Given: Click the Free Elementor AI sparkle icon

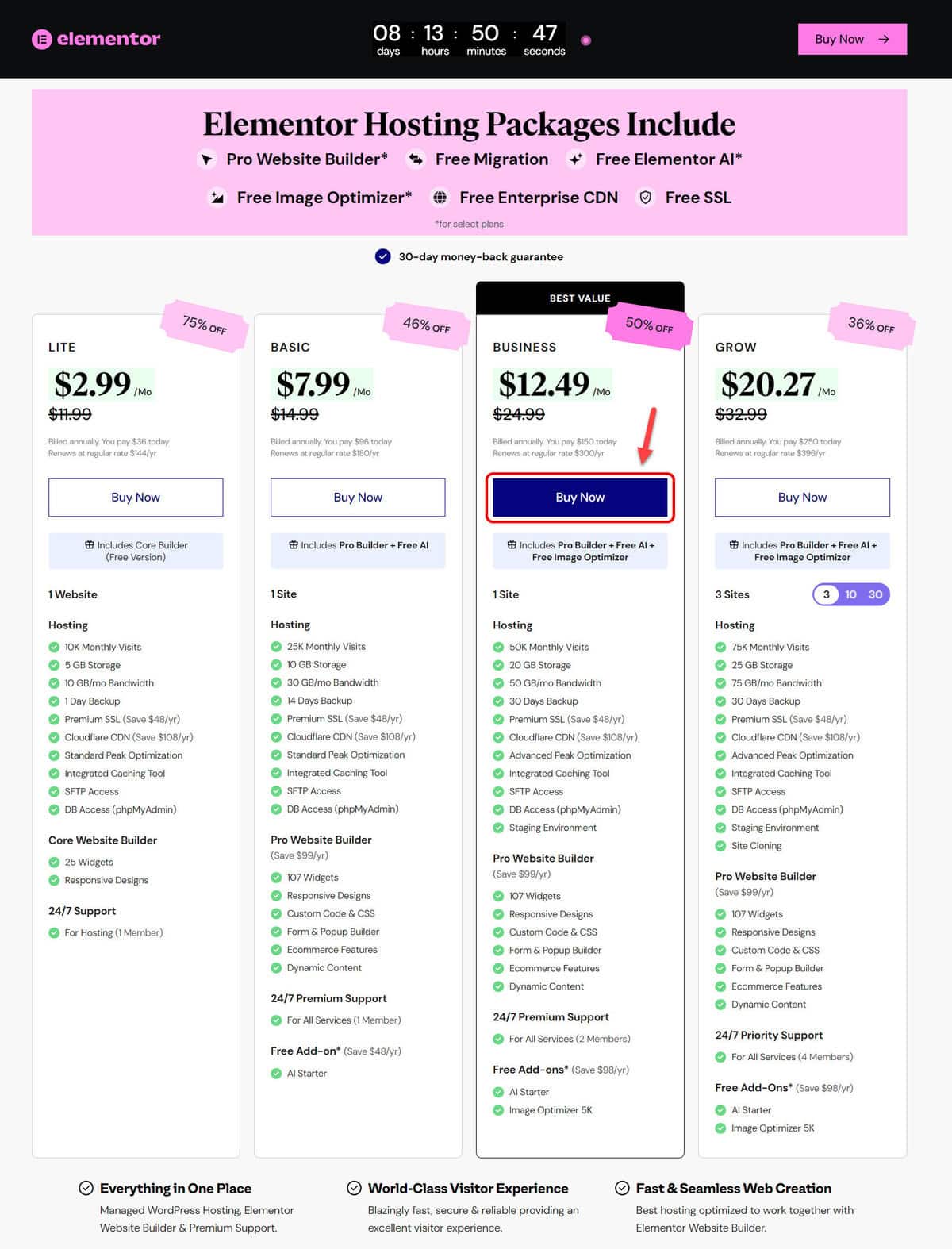Looking at the screenshot, I should coord(576,159).
